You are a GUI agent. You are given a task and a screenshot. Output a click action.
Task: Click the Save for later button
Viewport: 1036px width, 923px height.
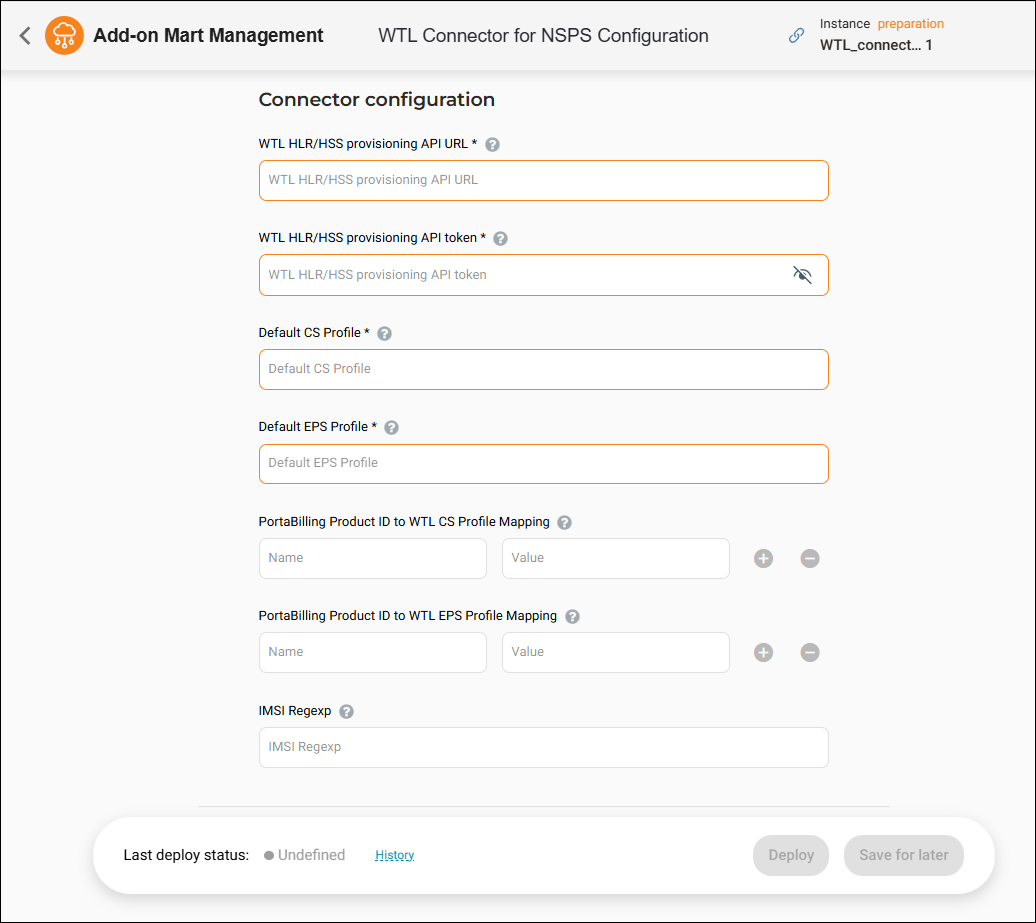[903, 855]
